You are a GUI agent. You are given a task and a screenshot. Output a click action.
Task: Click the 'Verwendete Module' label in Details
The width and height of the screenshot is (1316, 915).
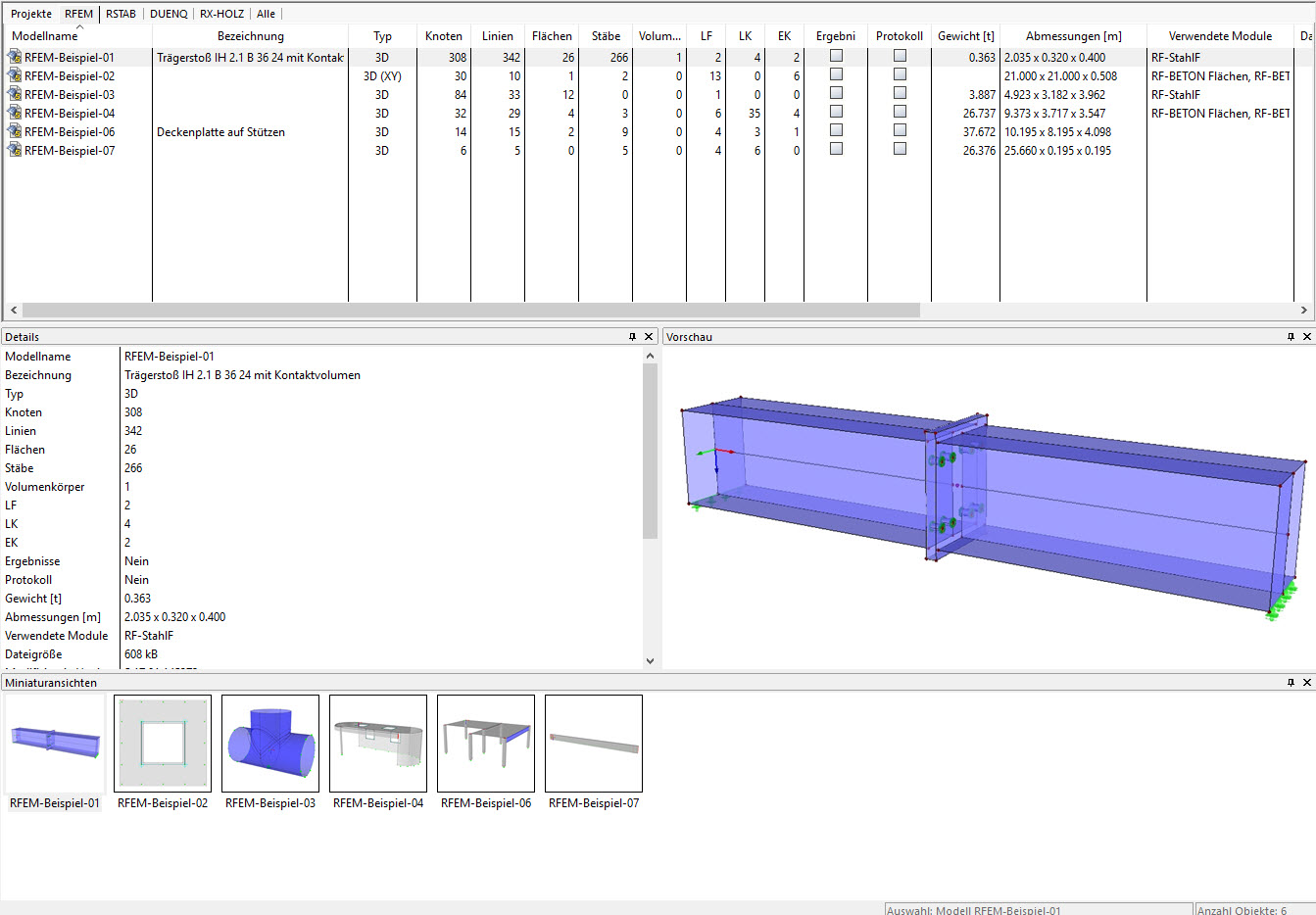[x=57, y=635]
